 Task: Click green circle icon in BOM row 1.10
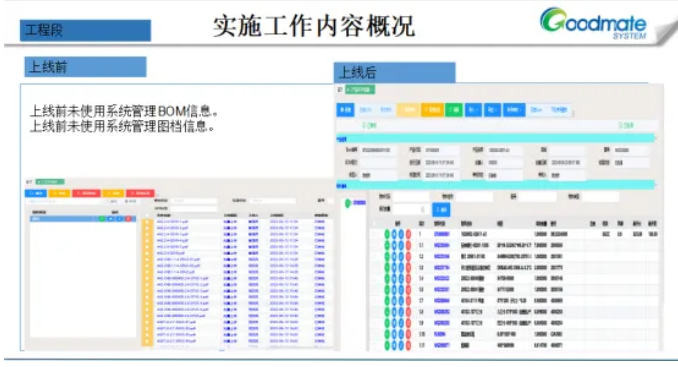tap(387, 335)
